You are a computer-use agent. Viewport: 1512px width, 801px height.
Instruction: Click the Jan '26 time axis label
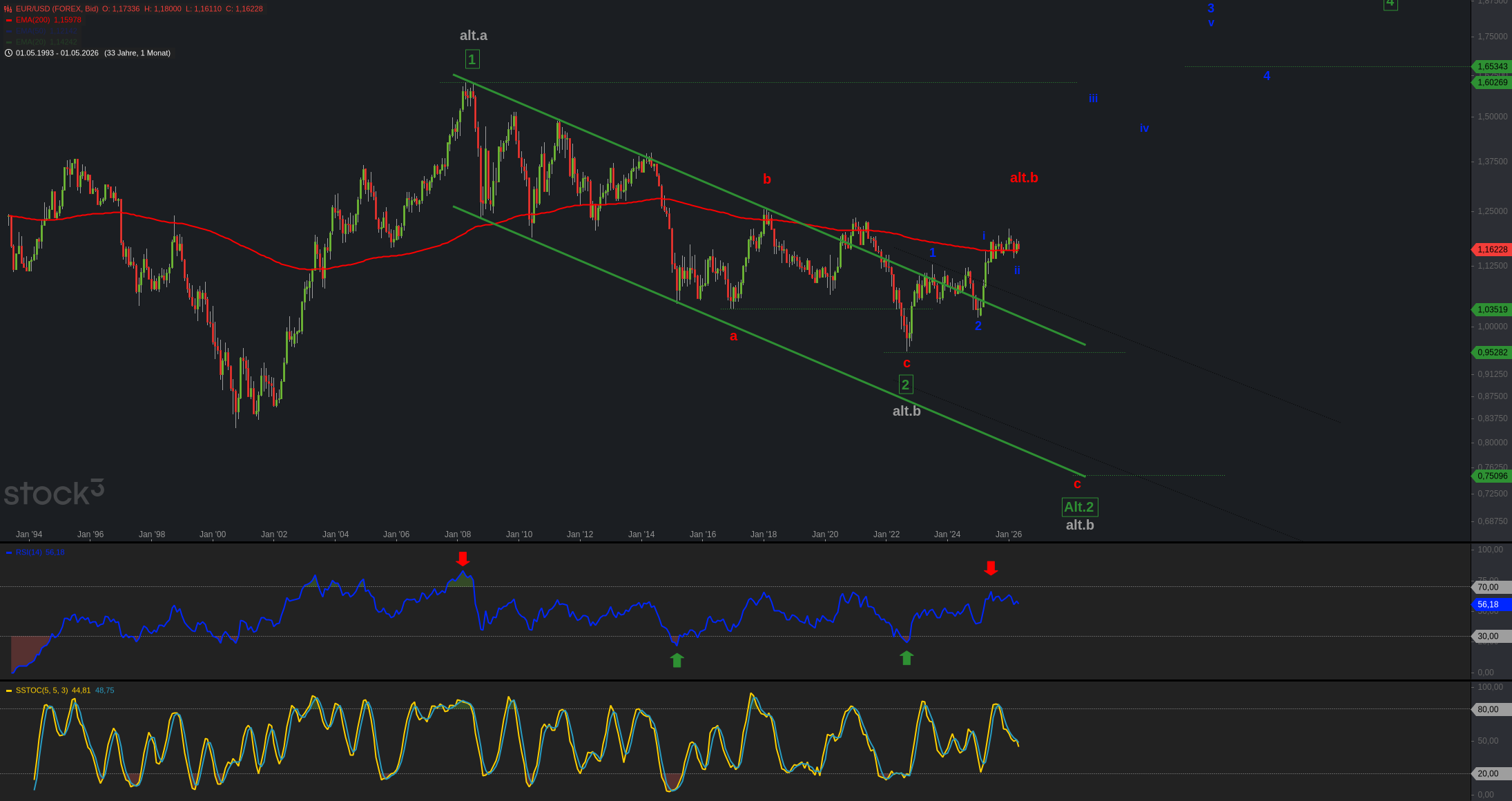tap(1009, 534)
